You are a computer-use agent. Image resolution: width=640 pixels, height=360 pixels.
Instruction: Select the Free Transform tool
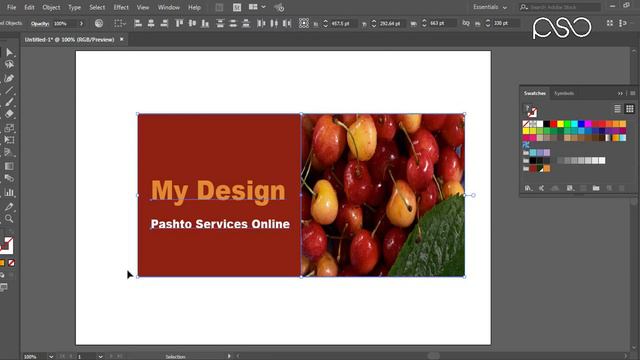9,140
